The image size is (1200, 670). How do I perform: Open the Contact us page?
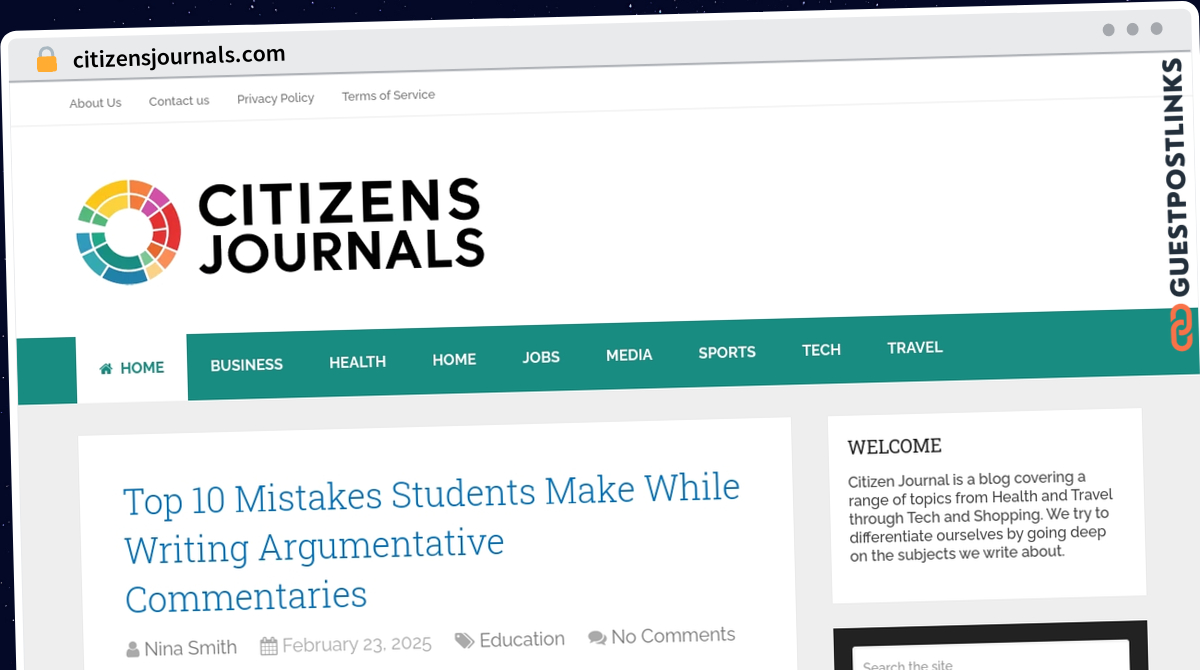click(x=179, y=101)
